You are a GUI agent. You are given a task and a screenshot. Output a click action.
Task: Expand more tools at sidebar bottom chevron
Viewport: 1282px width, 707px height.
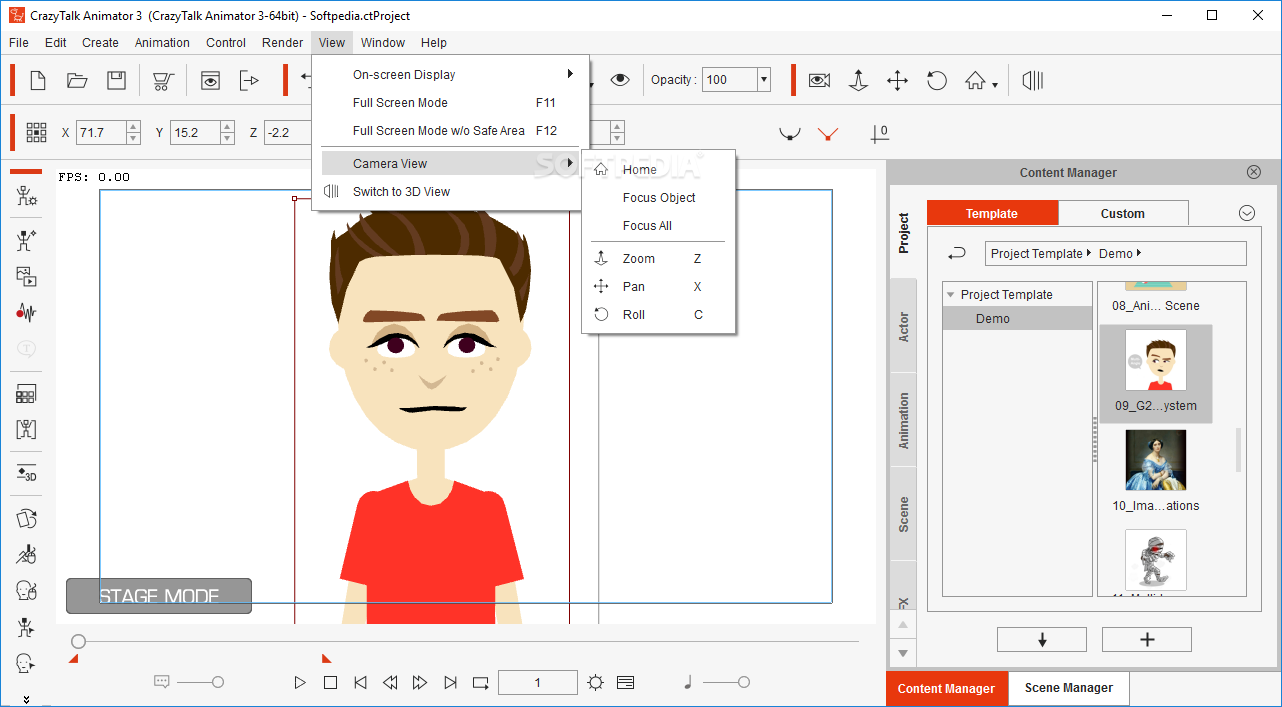pos(27,699)
